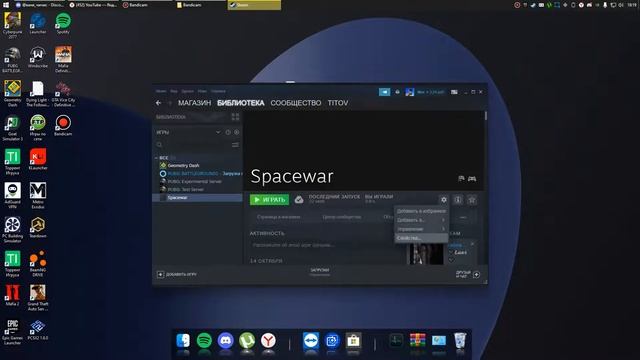640x360 pixels.
Task: Open the СООБЩЕСТВО tab
Action: pyautogui.click(x=296, y=103)
